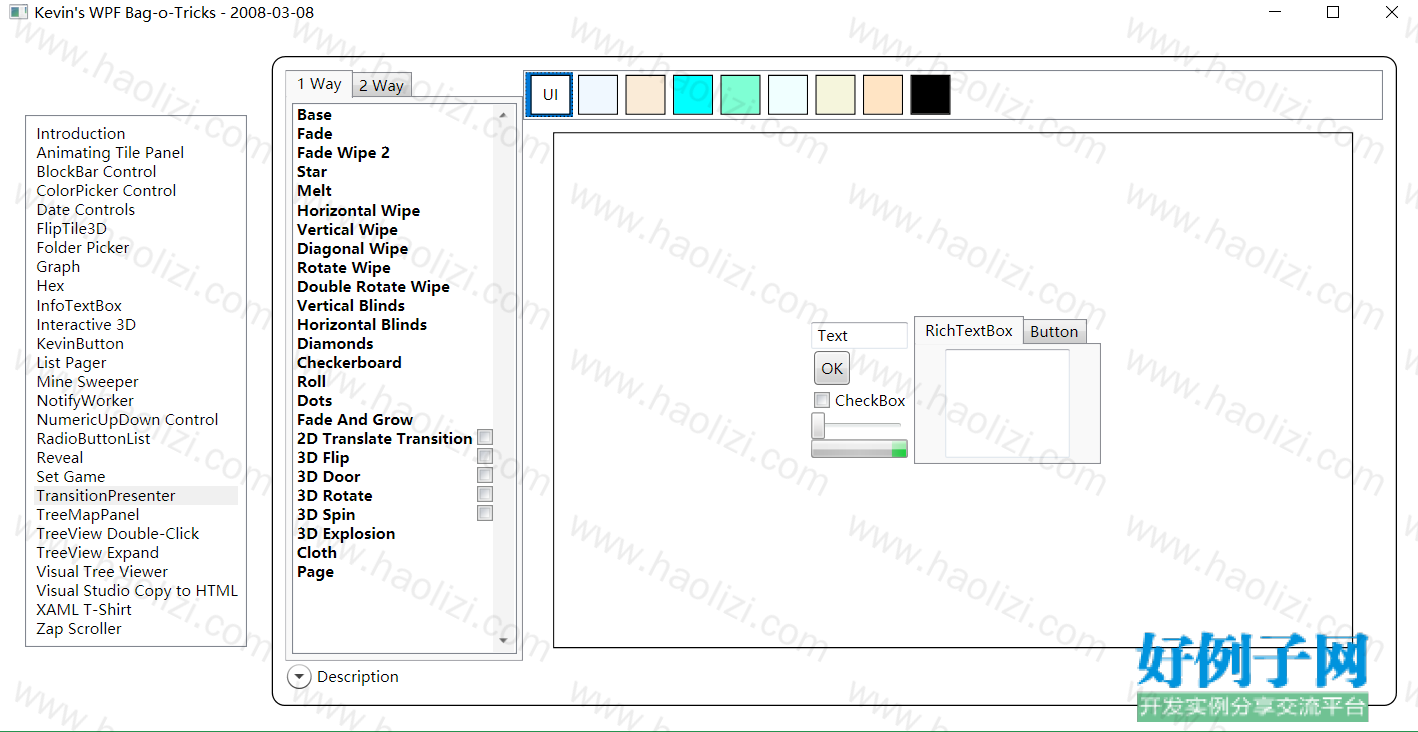Screen dimensions: 1418x732
Task: Select the bisque orange swatch
Action: tap(883, 95)
